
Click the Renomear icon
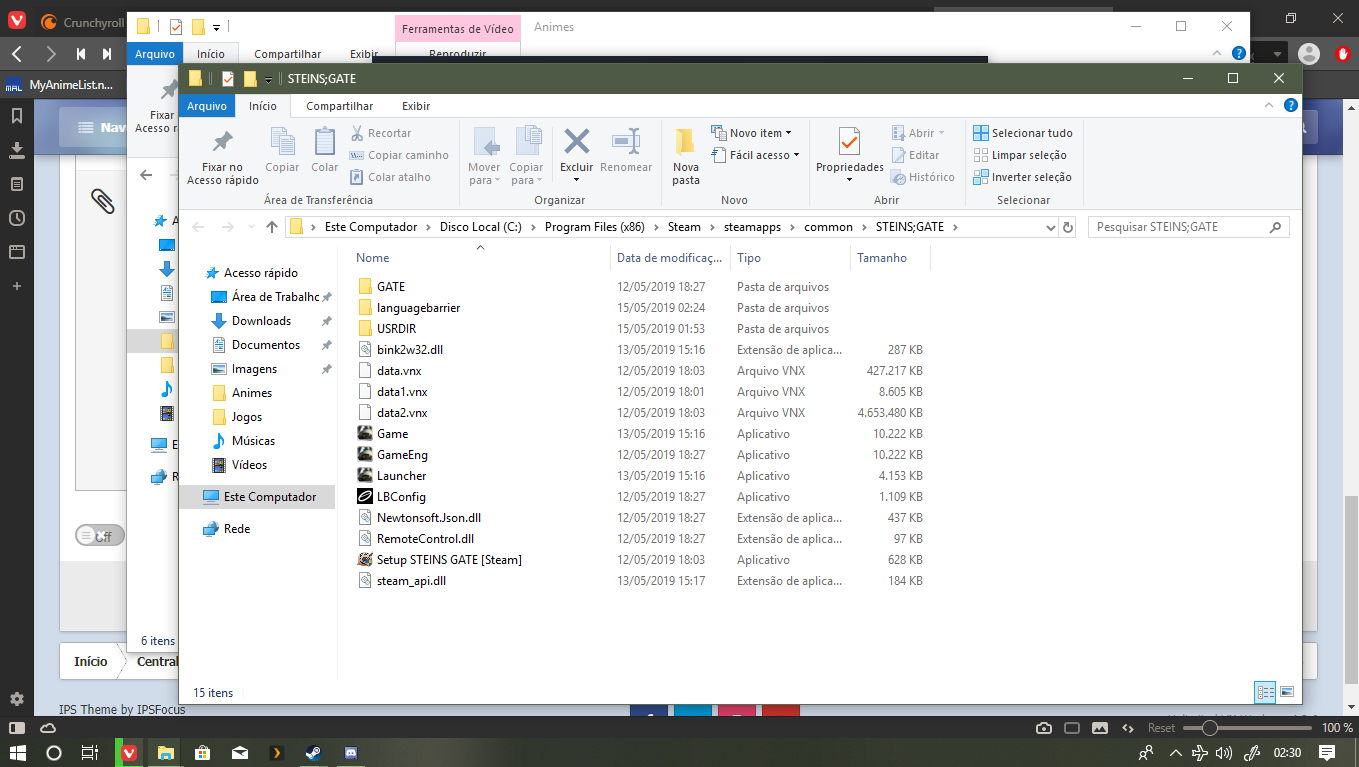click(626, 140)
